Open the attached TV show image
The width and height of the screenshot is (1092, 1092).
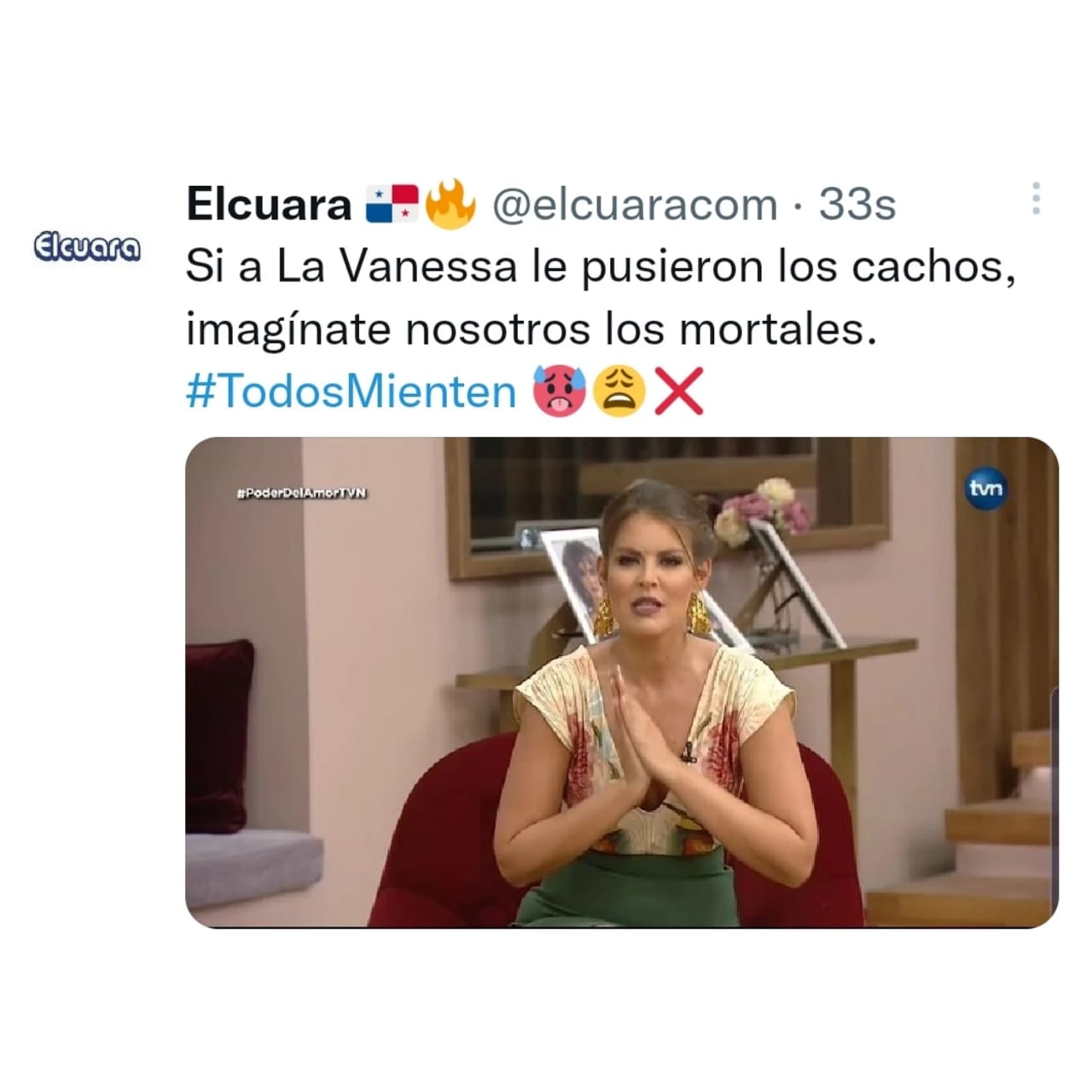pyautogui.click(x=622, y=682)
